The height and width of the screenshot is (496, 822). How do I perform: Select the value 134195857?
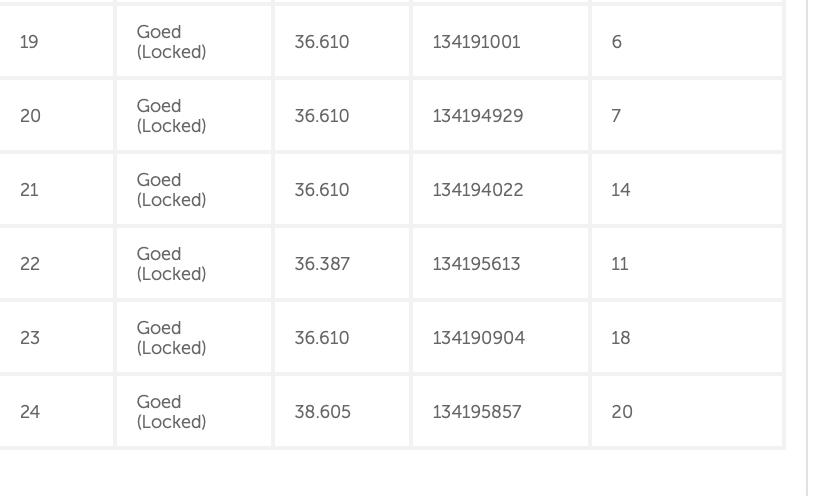coord(477,412)
